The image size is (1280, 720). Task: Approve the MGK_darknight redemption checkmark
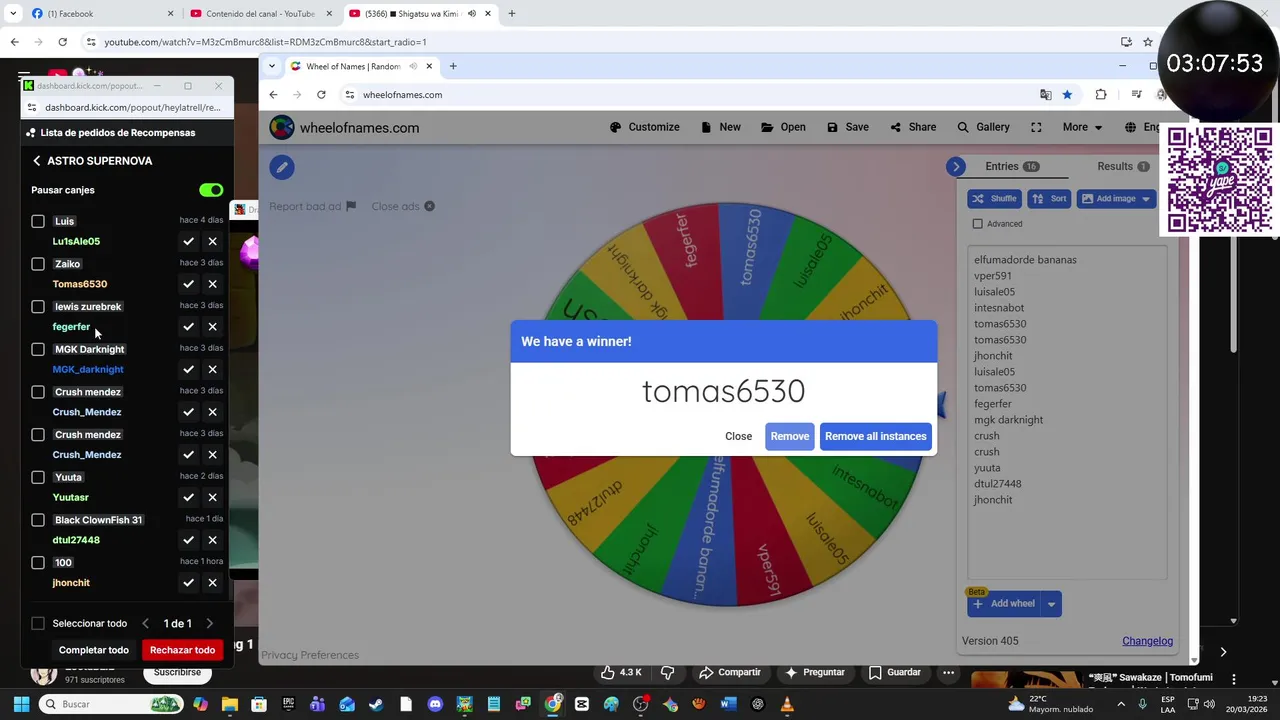[x=188, y=369]
